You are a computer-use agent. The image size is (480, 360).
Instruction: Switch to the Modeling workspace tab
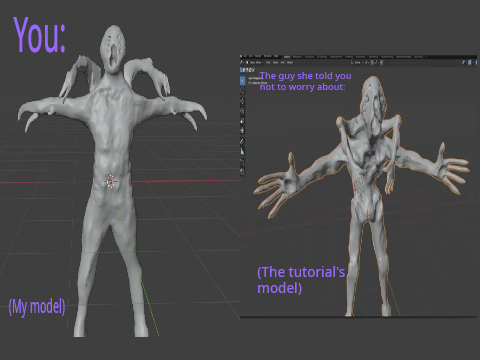pyautogui.click(x=297, y=57)
